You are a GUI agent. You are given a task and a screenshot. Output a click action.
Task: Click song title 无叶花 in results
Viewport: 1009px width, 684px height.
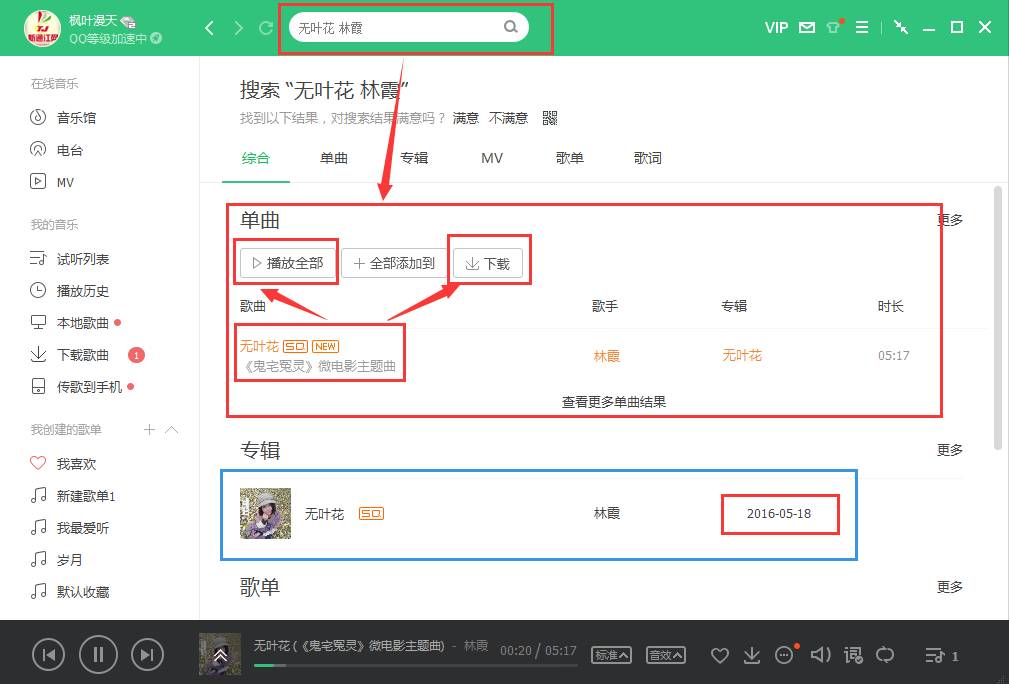[259, 346]
